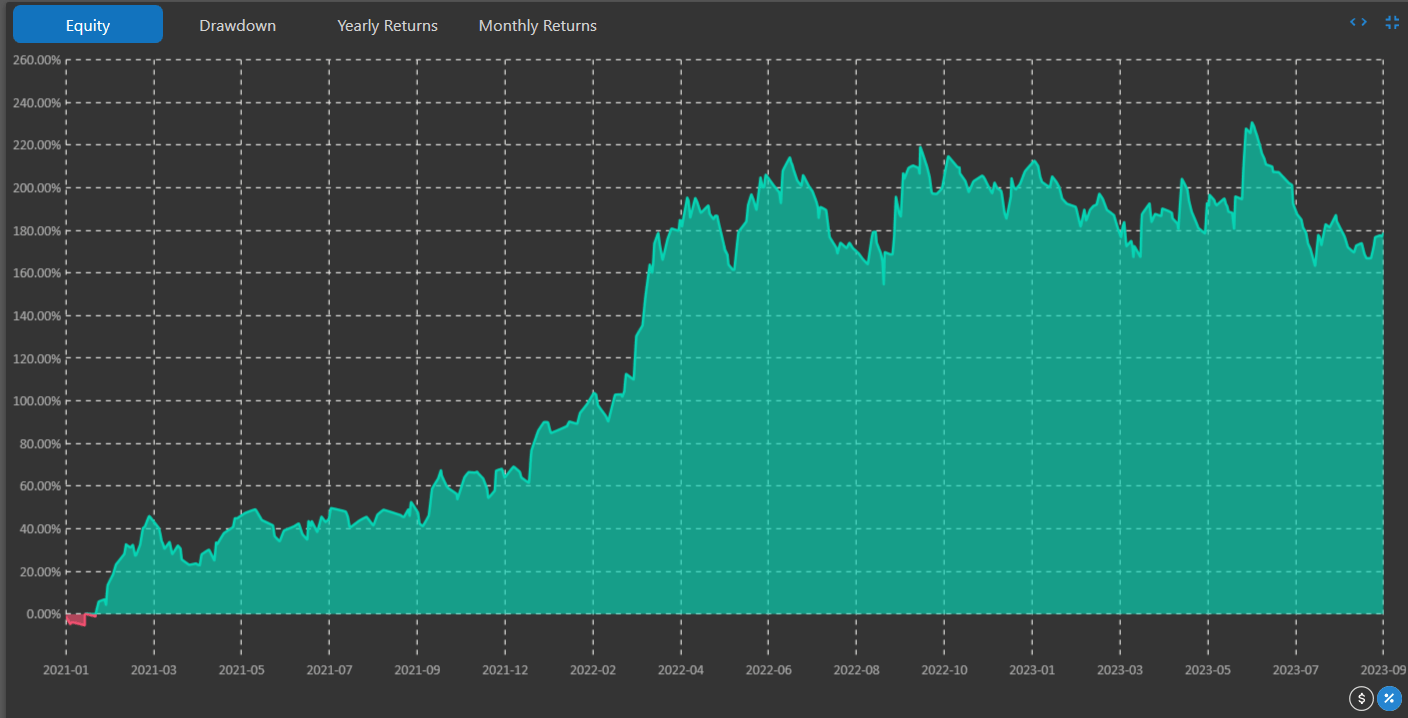This screenshot has height=718, width=1408.
Task: Select the 2023-05 x-axis date
Action: [1209, 669]
